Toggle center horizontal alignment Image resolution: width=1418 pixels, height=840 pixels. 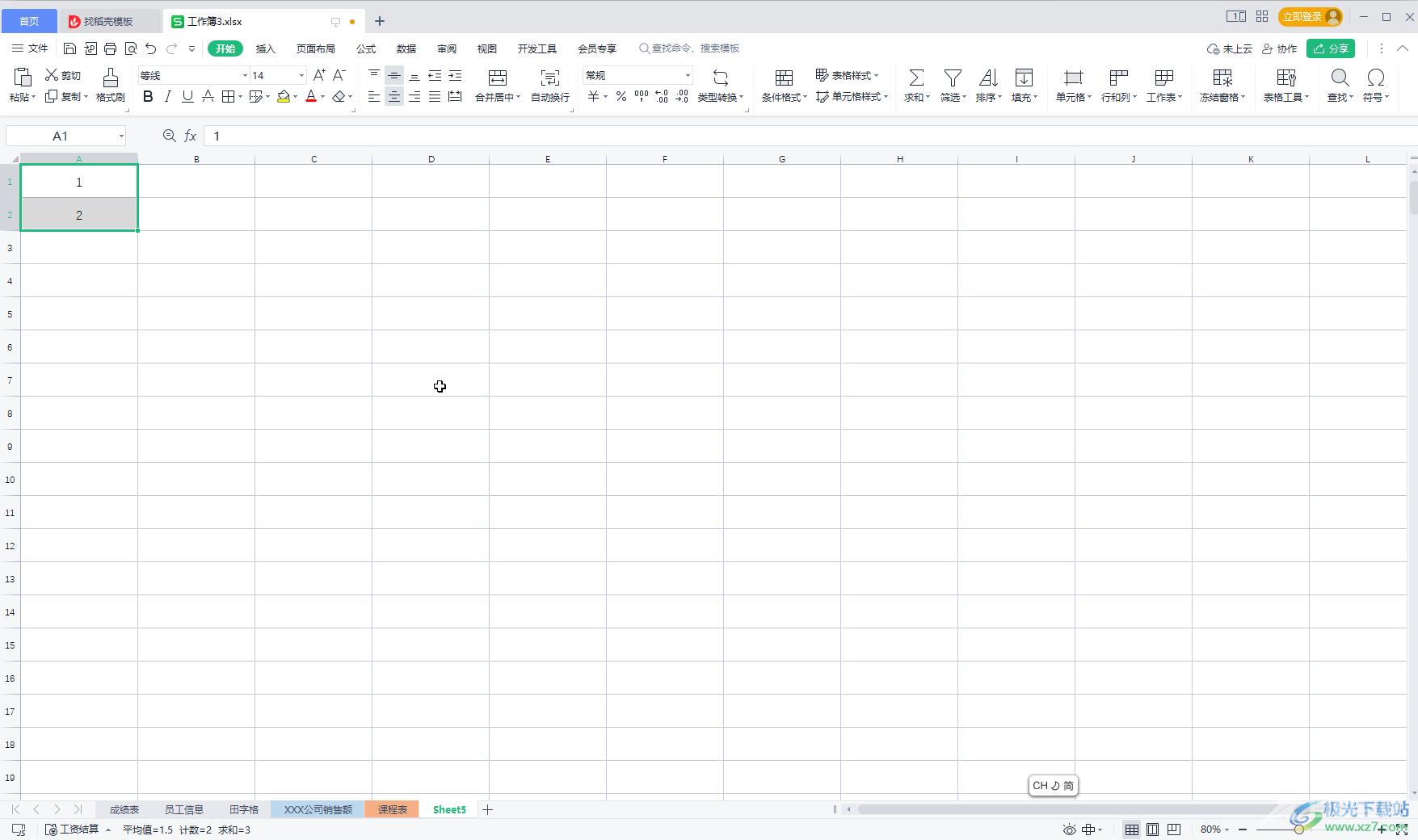click(x=394, y=96)
